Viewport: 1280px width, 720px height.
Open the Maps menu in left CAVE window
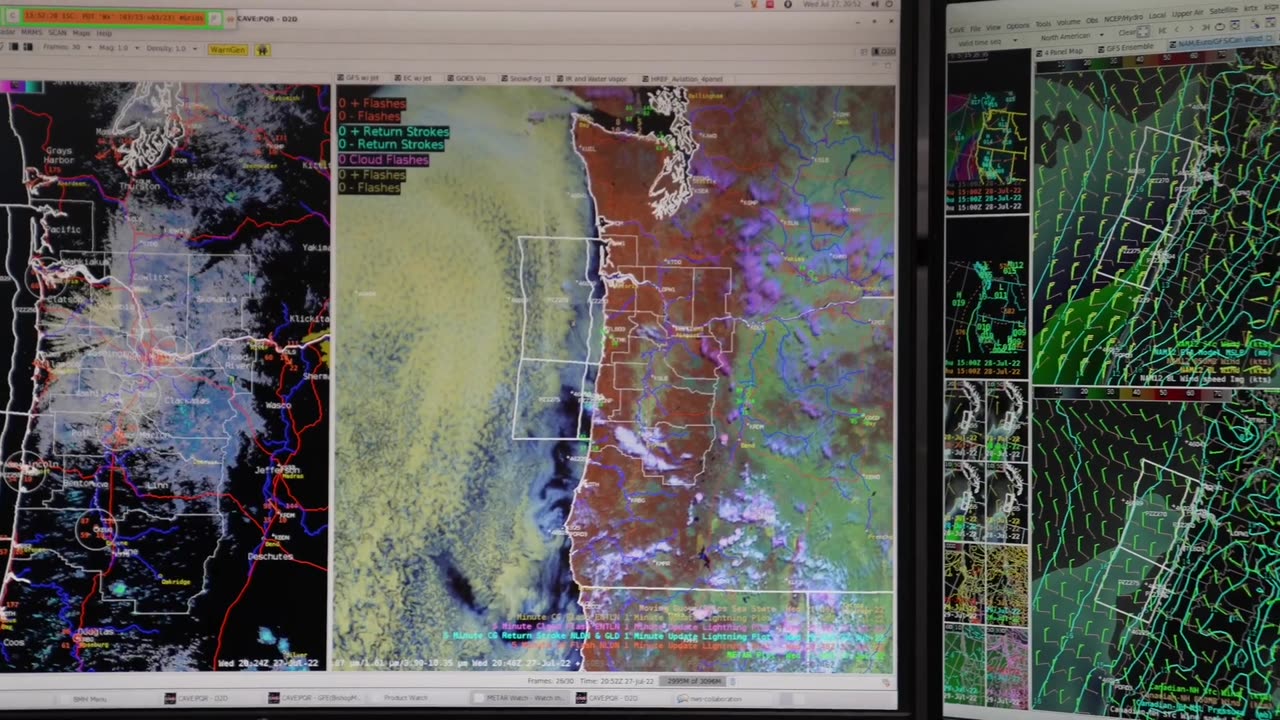pyautogui.click(x=81, y=33)
